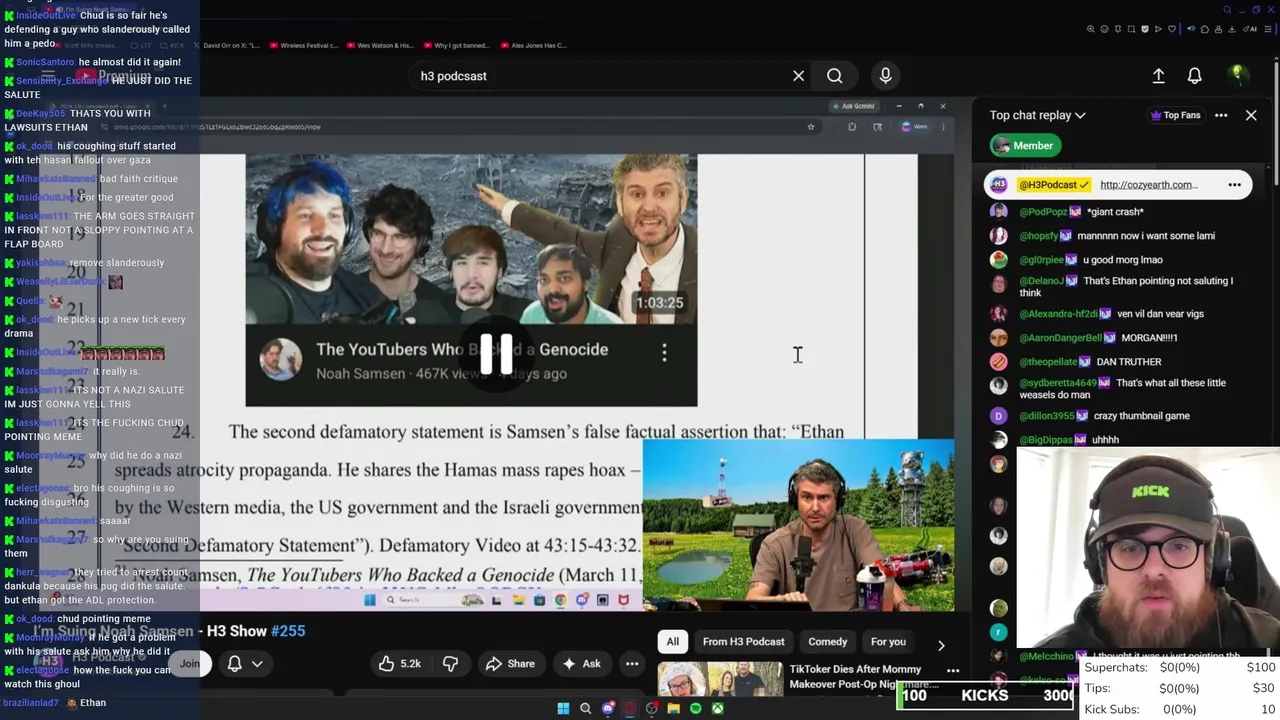Click the KICKS goal progress bar
1280x720 pixels.
[985, 696]
